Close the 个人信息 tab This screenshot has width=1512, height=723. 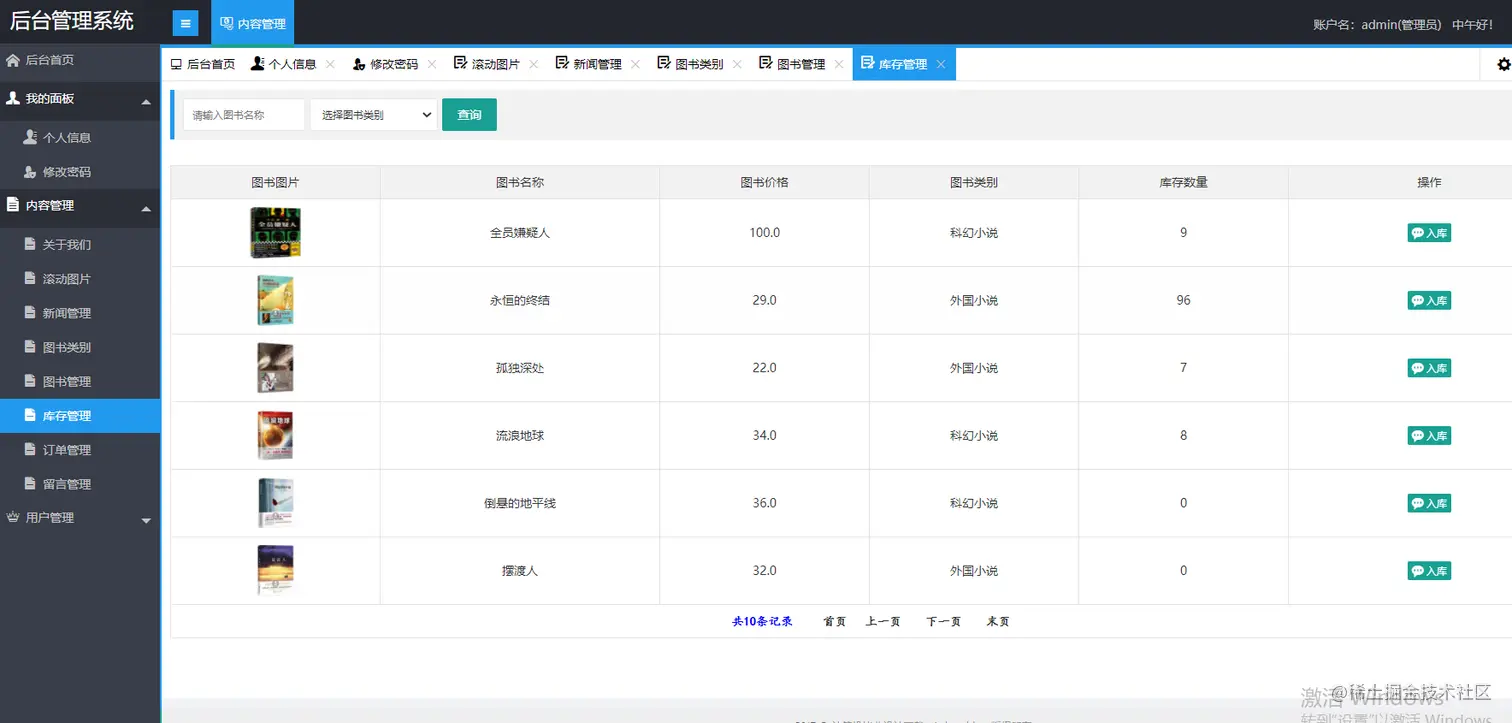330,64
